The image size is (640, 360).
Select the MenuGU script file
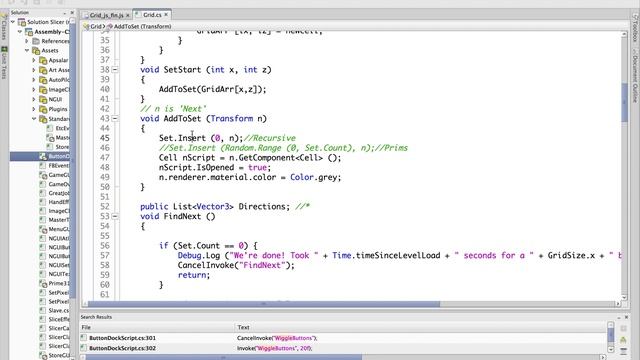point(55,229)
